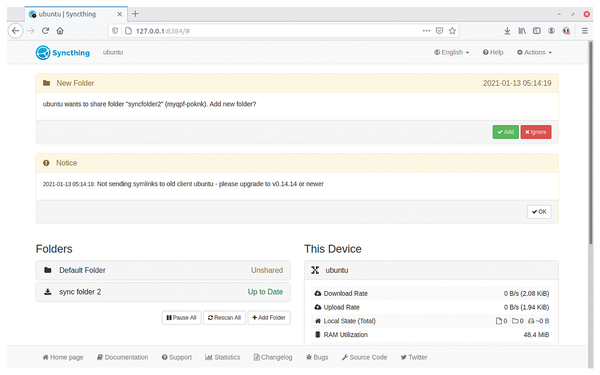Dismiss the notice with OK
600x375 pixels.
[539, 212]
